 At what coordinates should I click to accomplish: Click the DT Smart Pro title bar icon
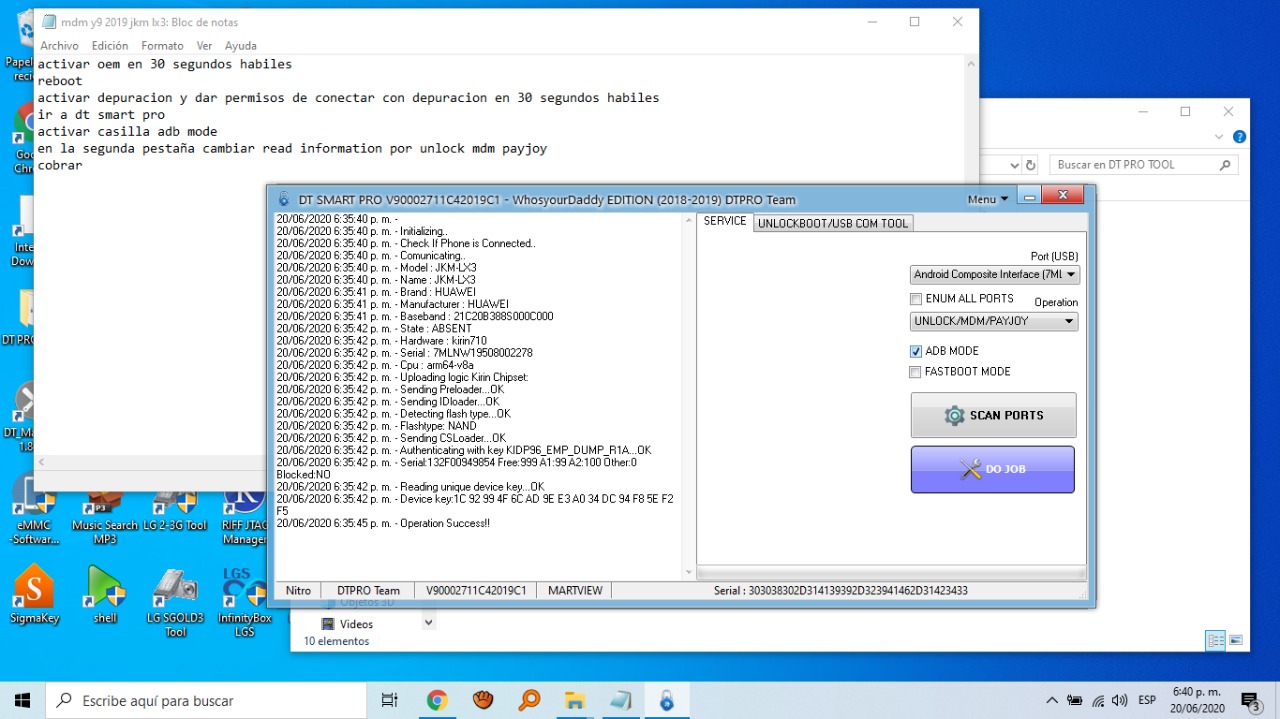coord(284,199)
